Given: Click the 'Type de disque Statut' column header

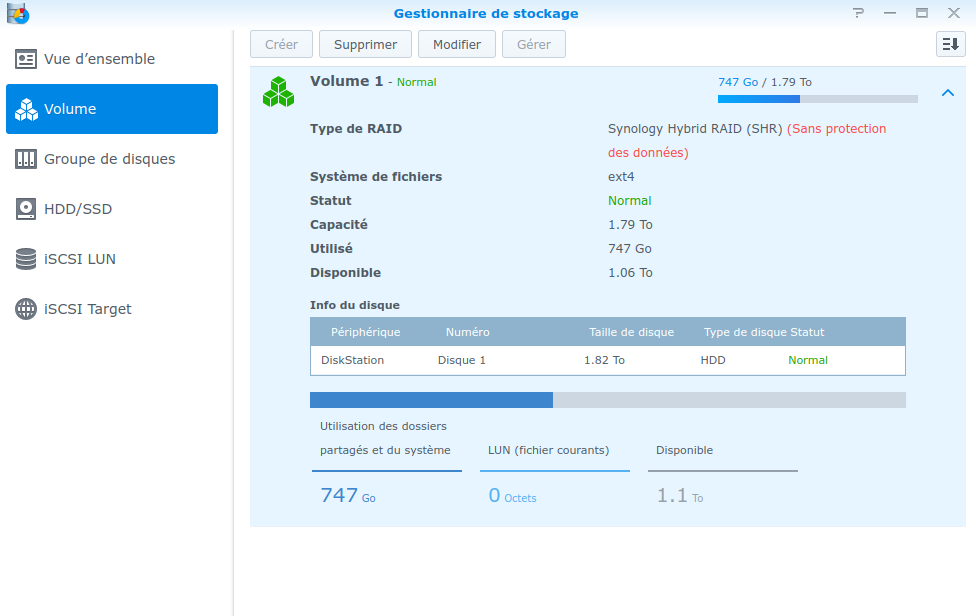Looking at the screenshot, I should click(764, 332).
